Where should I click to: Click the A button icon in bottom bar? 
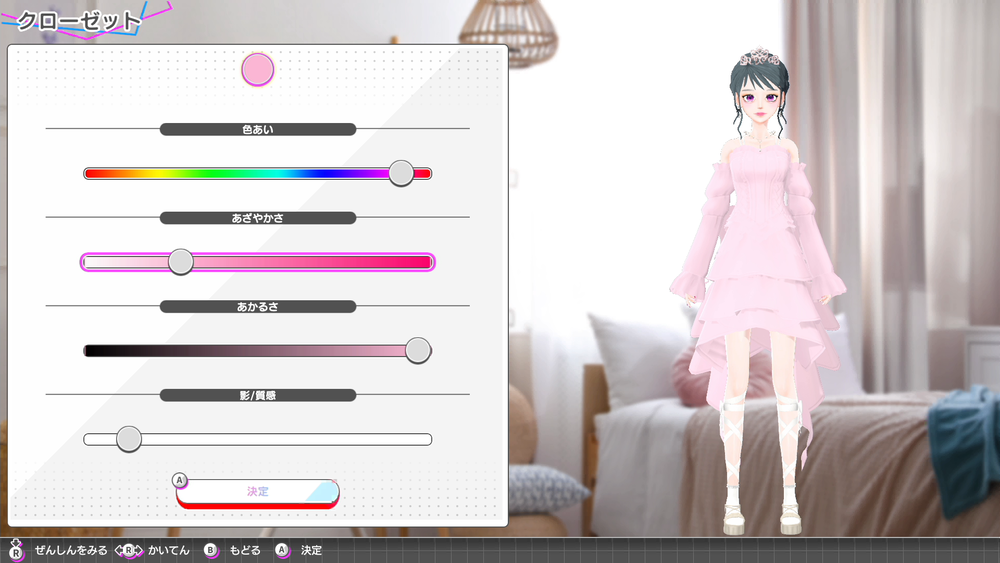click(x=282, y=550)
